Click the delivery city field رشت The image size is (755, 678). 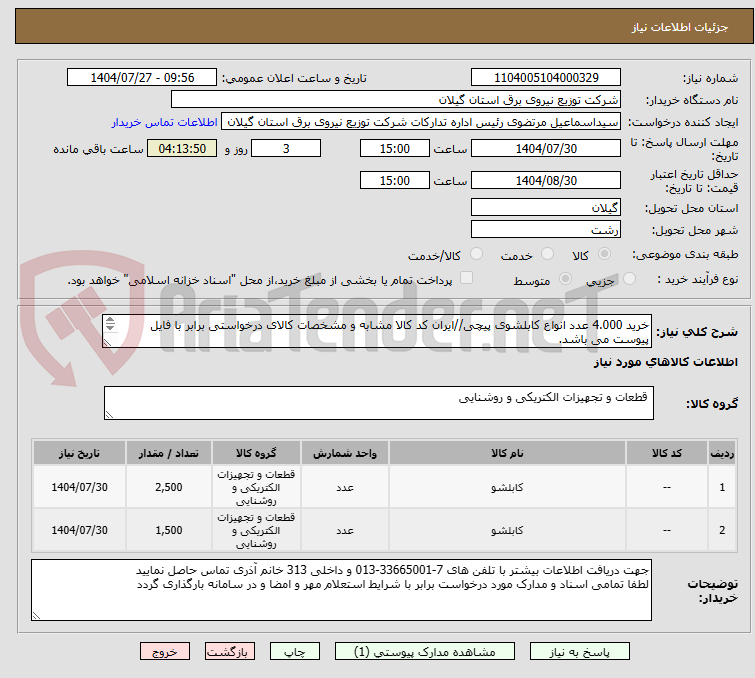tap(546, 230)
